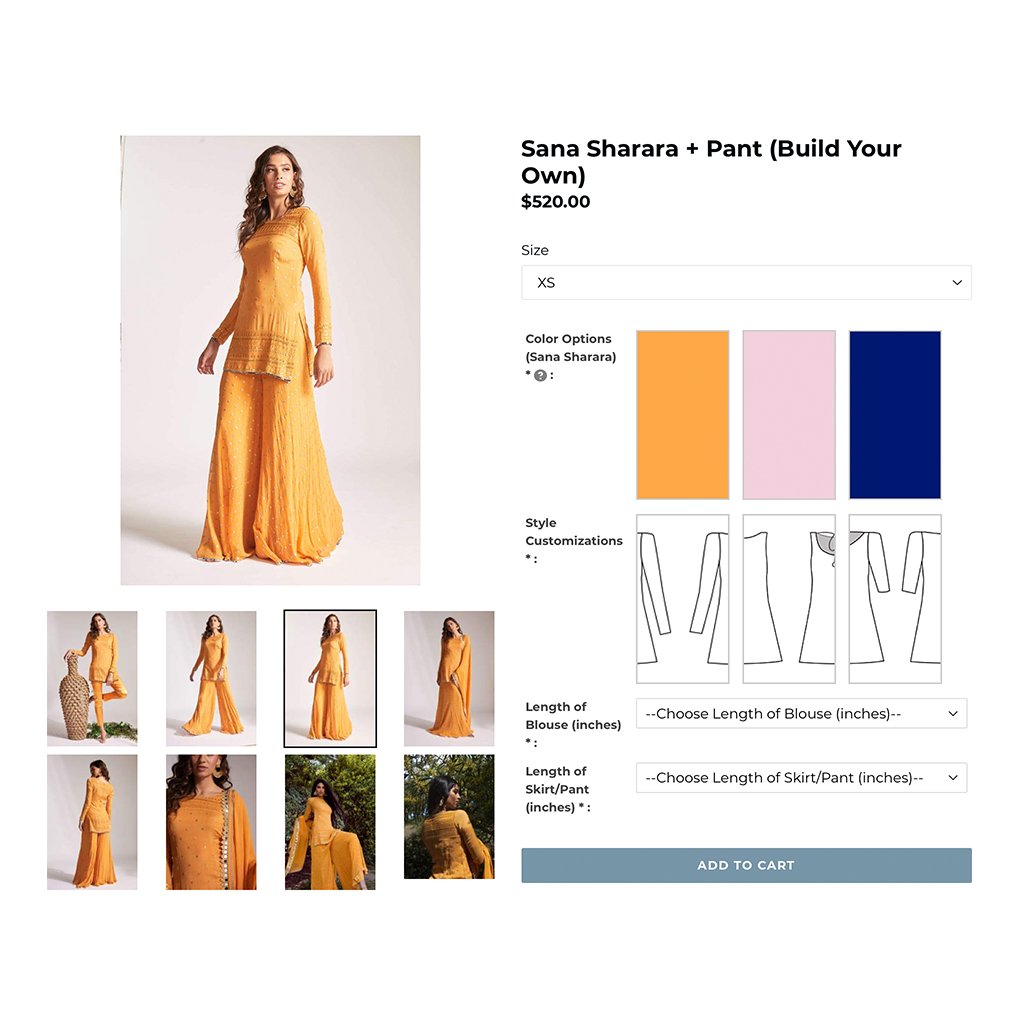
Task: Select the light pink color swatch
Action: pyautogui.click(x=789, y=415)
